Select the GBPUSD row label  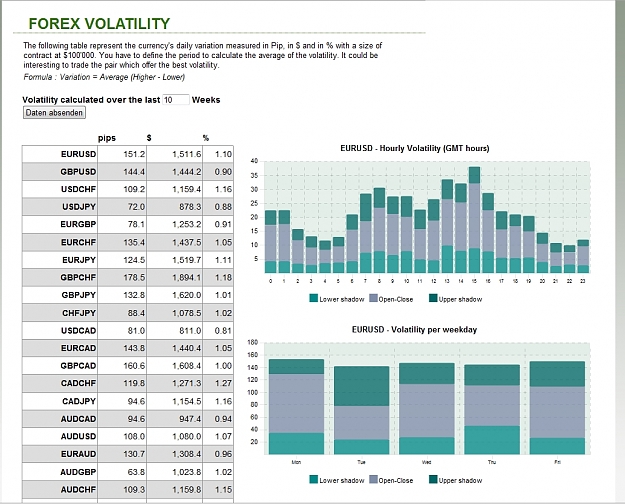(x=78, y=172)
